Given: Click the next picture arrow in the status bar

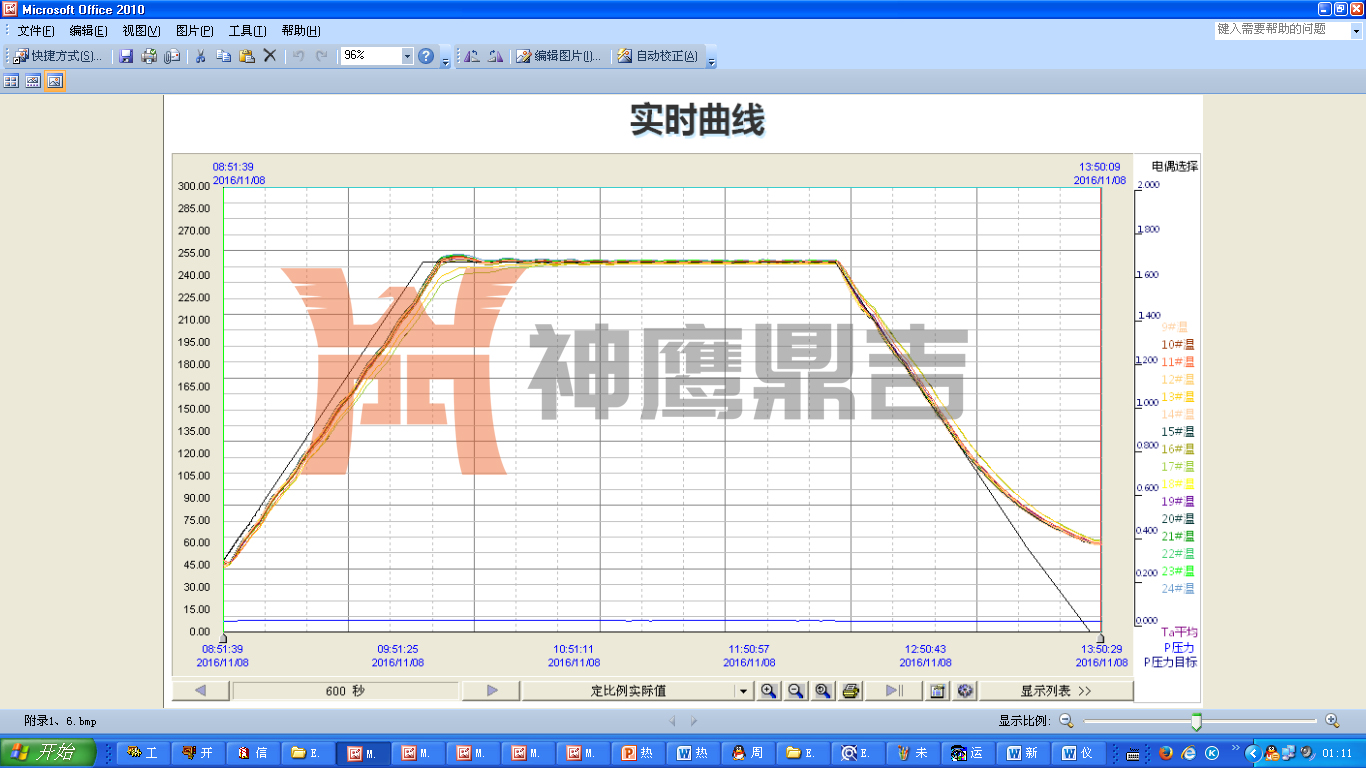Looking at the screenshot, I should click(694, 720).
